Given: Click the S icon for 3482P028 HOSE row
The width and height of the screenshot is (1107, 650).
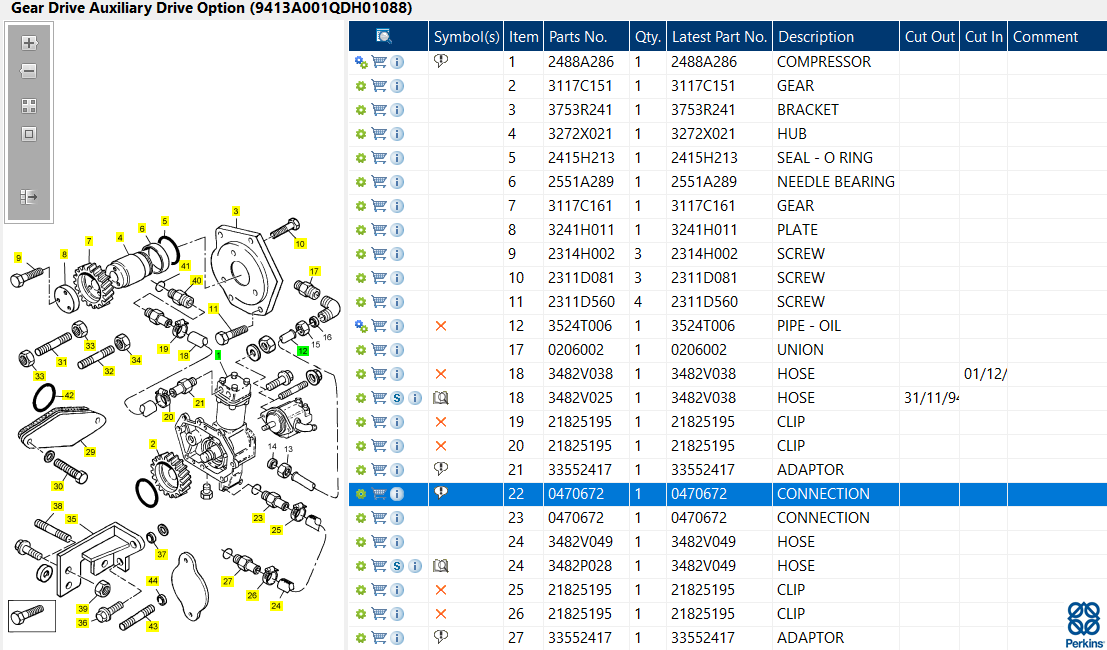Looking at the screenshot, I should coord(397,566).
